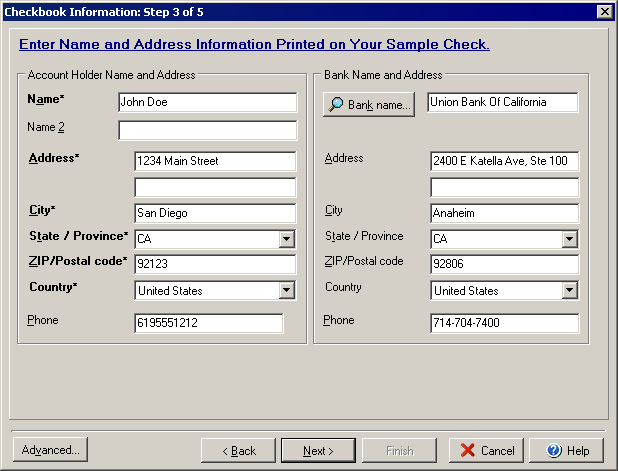Viewport: 618px width, 471px height.
Task: Click the bank's empty second address line
Action: tap(504, 187)
